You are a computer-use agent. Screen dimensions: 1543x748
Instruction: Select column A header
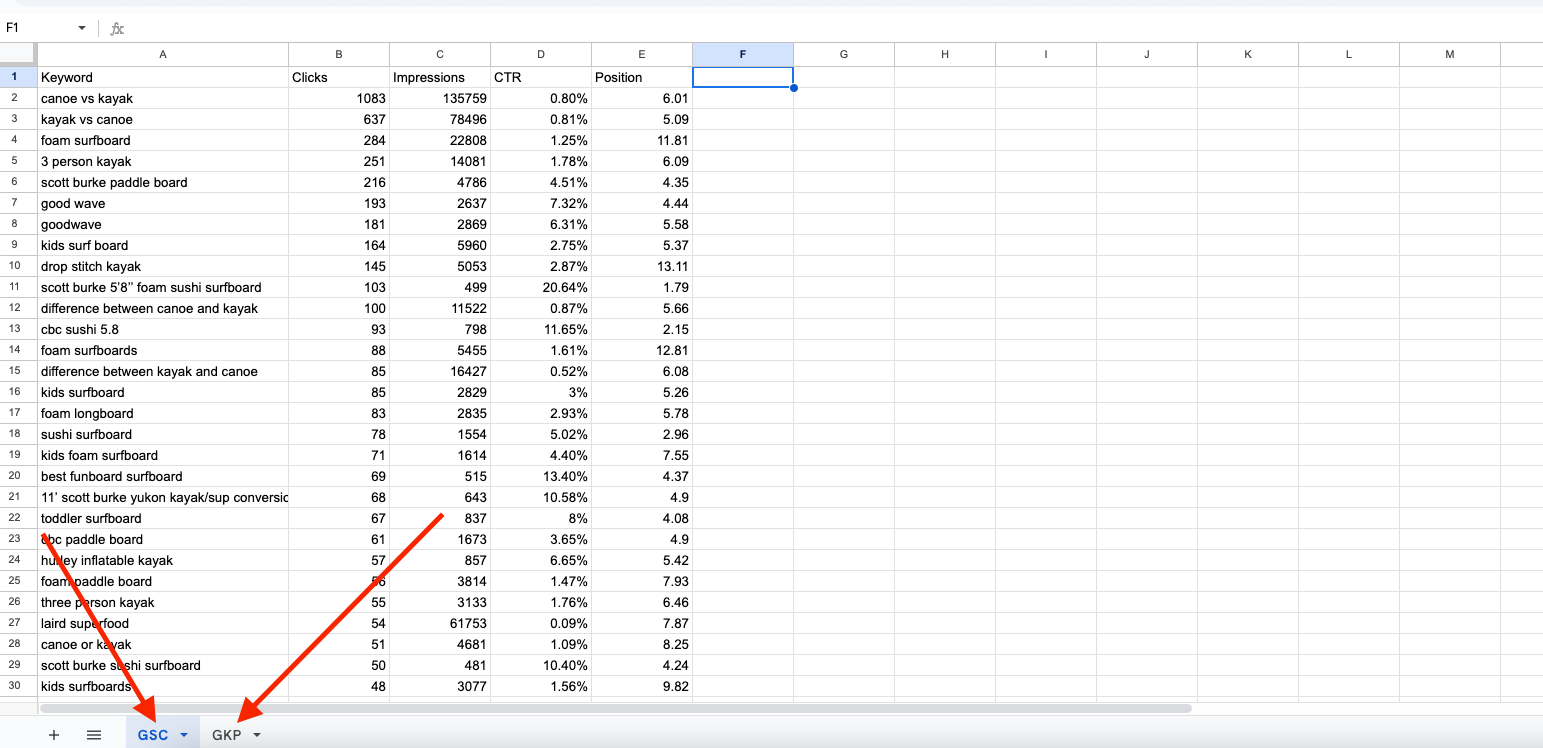163,54
